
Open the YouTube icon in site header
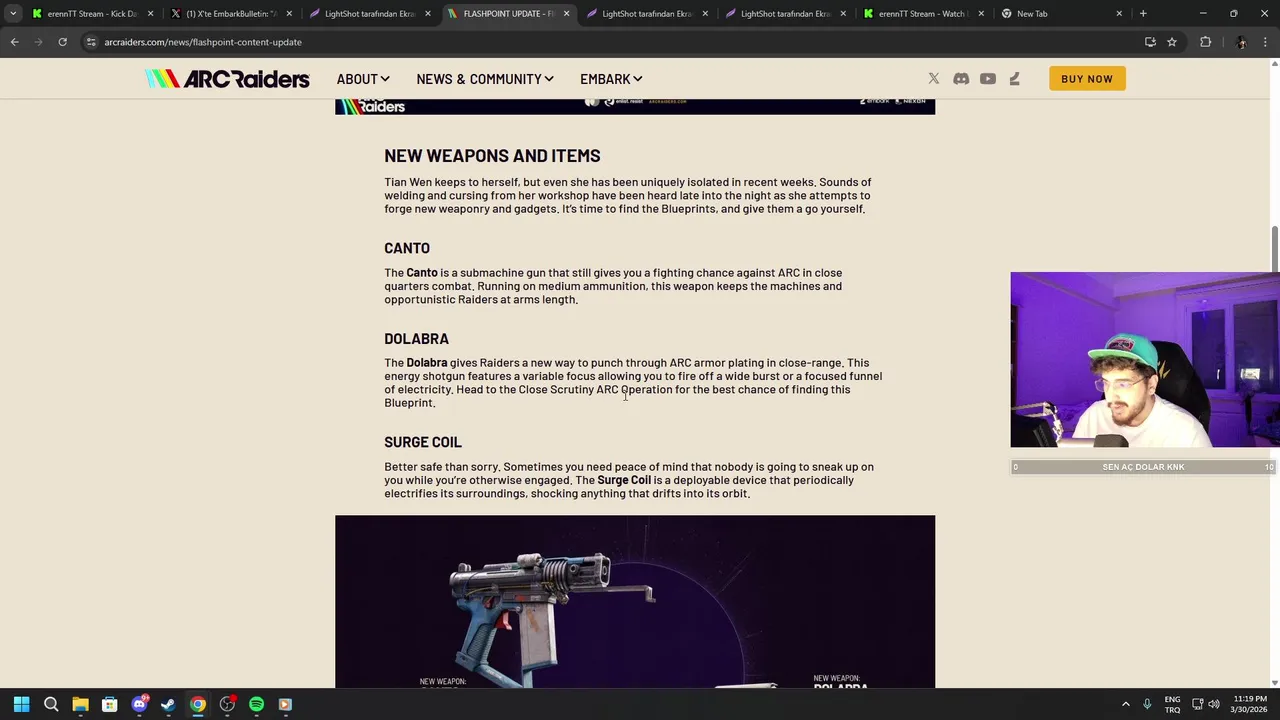tap(988, 79)
